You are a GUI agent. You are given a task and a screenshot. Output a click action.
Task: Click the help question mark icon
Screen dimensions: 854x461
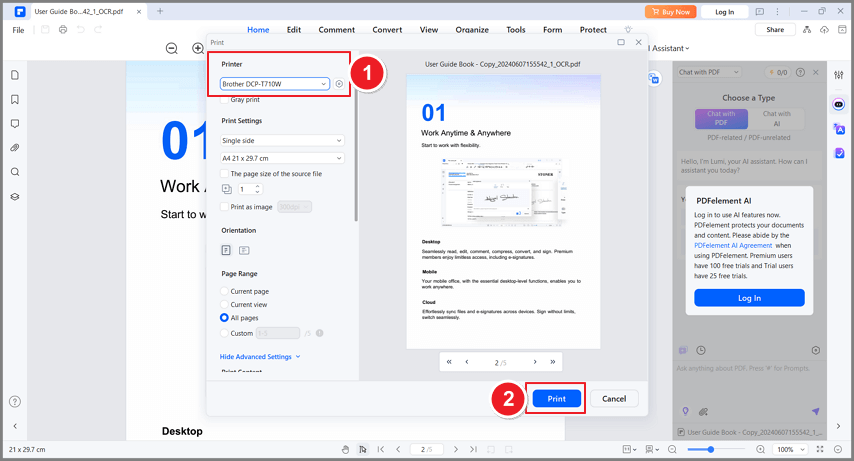tap(15, 402)
